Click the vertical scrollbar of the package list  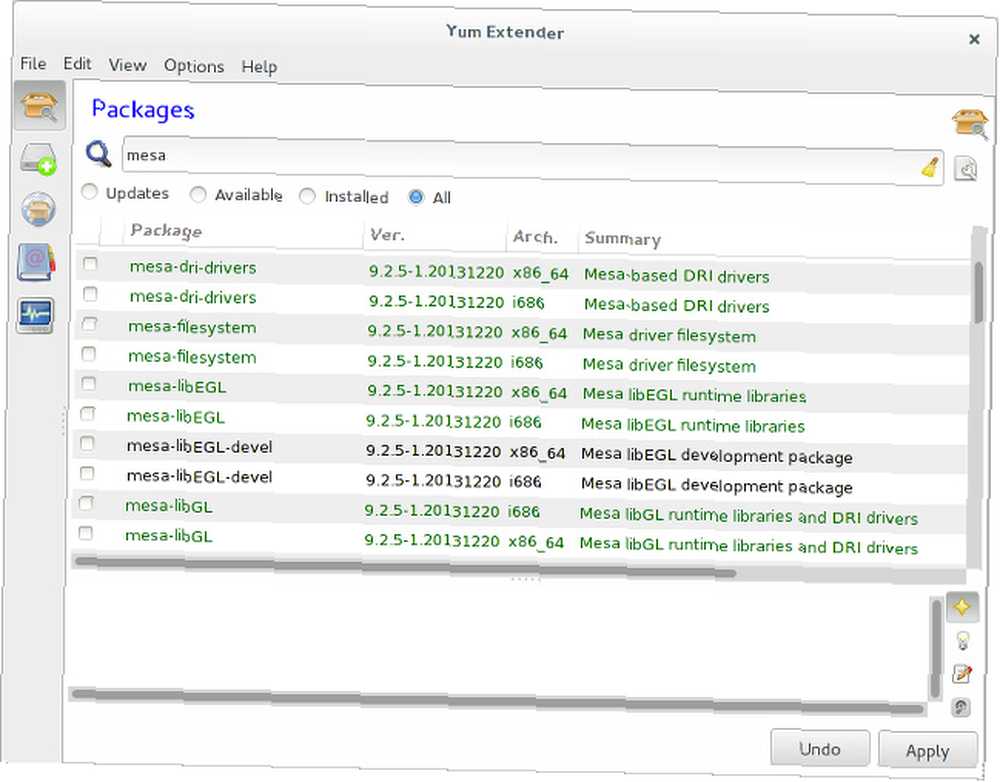click(x=978, y=291)
